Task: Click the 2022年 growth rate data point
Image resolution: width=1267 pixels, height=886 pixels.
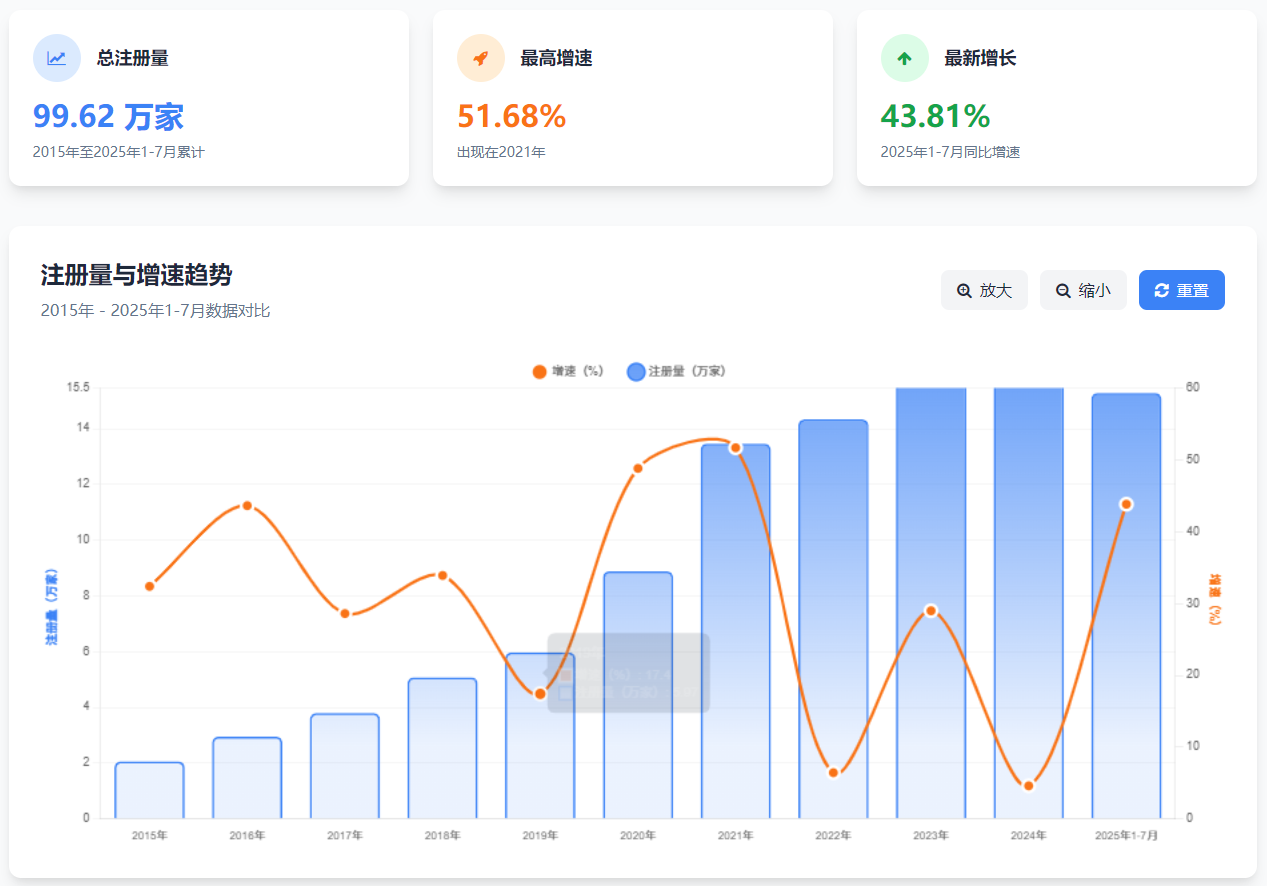Action: point(833,772)
